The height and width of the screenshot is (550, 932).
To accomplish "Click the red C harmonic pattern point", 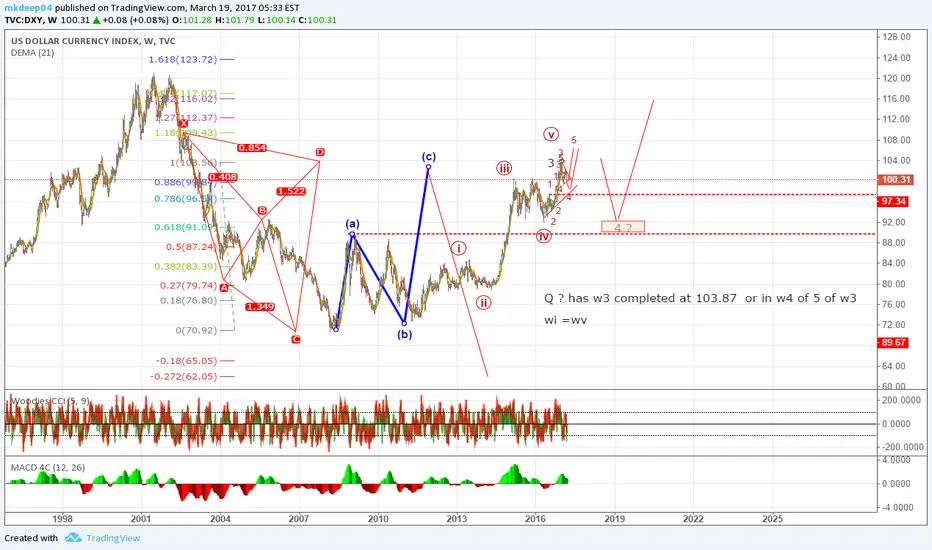I will click(295, 340).
